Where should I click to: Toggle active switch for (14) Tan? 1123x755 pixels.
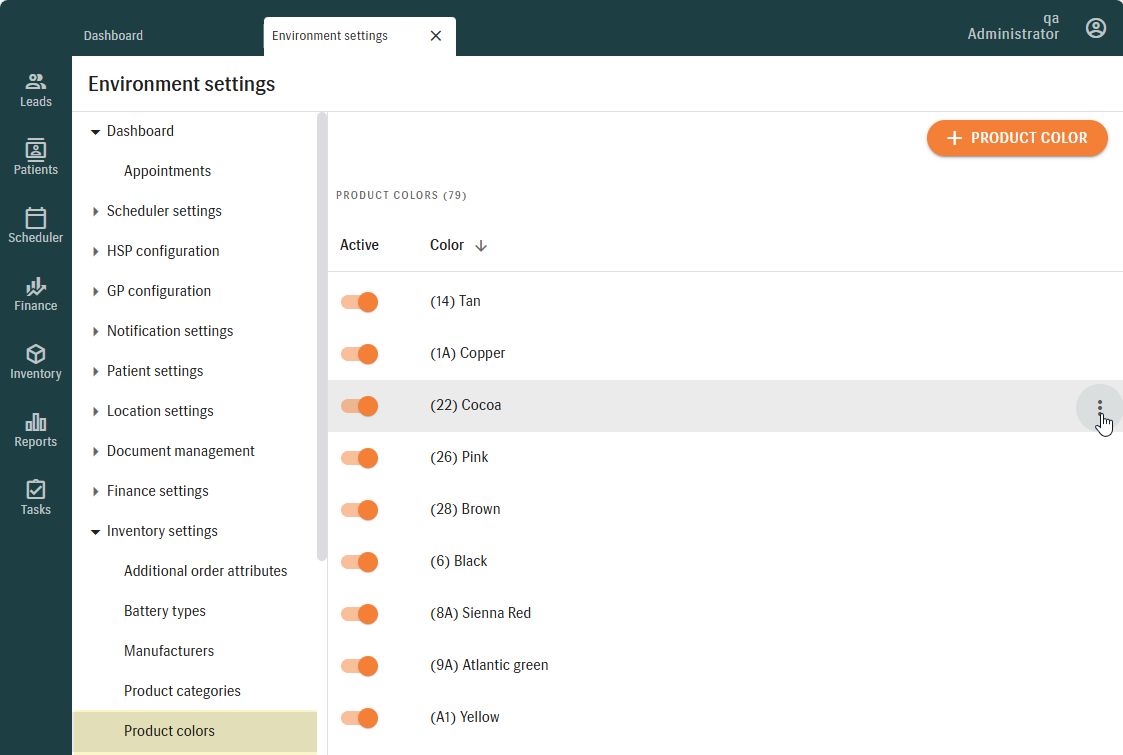pos(359,302)
